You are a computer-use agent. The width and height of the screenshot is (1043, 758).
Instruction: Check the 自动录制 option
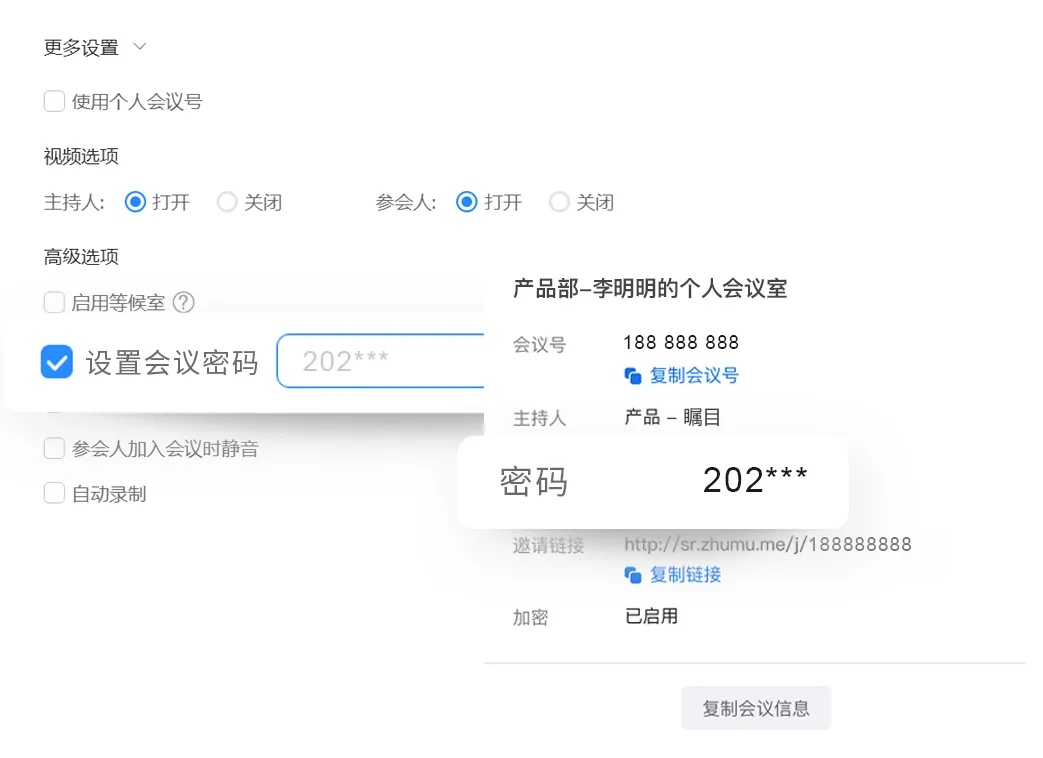[55, 493]
